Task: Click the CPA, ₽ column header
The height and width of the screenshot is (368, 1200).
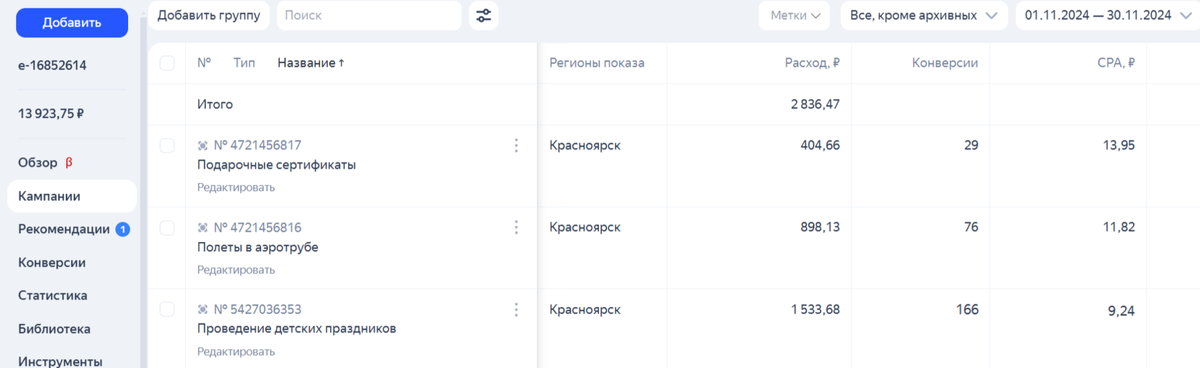Action: tap(1115, 63)
